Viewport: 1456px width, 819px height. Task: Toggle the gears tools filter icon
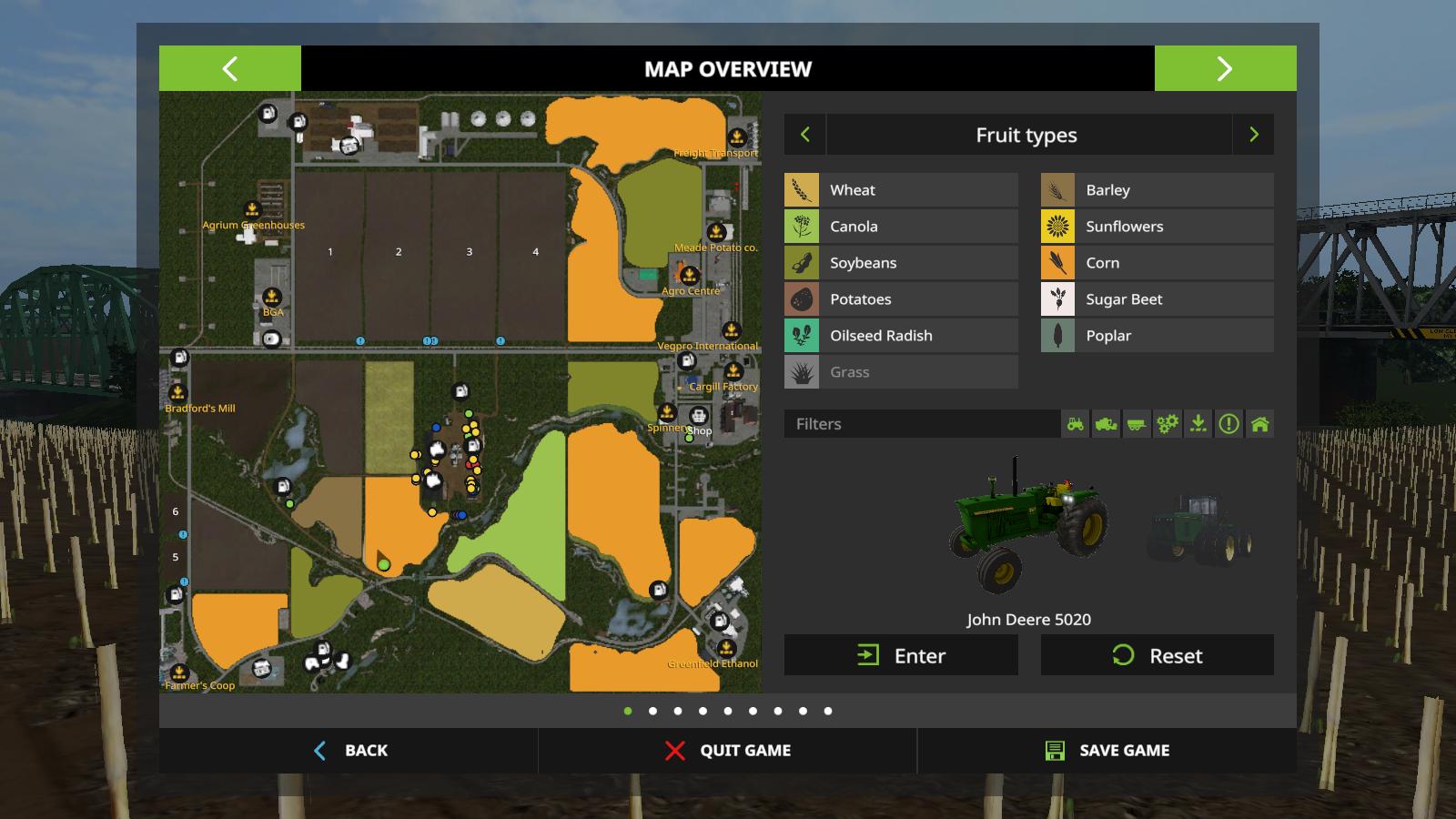pyautogui.click(x=1168, y=424)
